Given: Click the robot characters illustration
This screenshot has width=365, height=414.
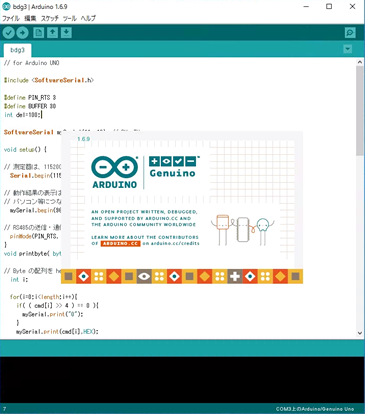Looking at the screenshot, I should [x=243, y=229].
